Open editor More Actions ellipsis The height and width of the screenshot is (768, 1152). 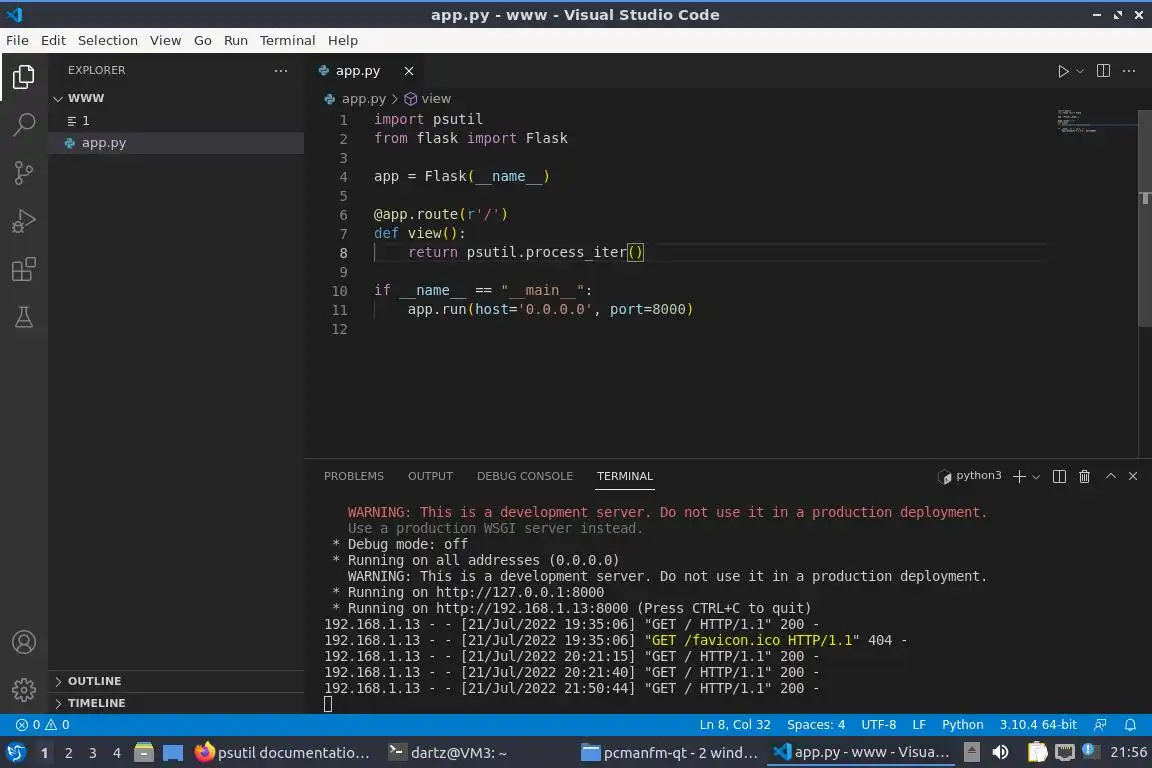pyautogui.click(x=1129, y=71)
